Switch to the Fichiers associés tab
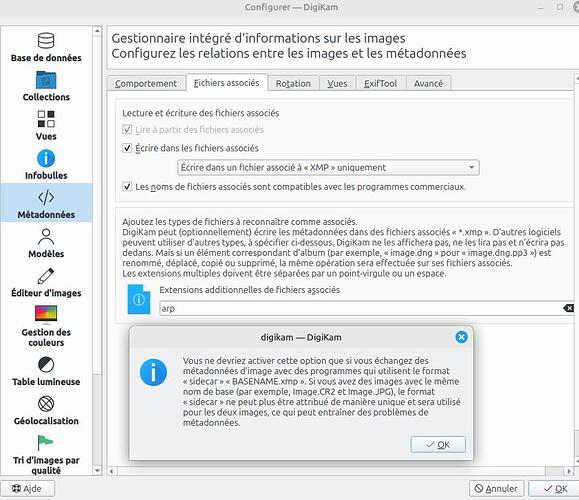 226,83
